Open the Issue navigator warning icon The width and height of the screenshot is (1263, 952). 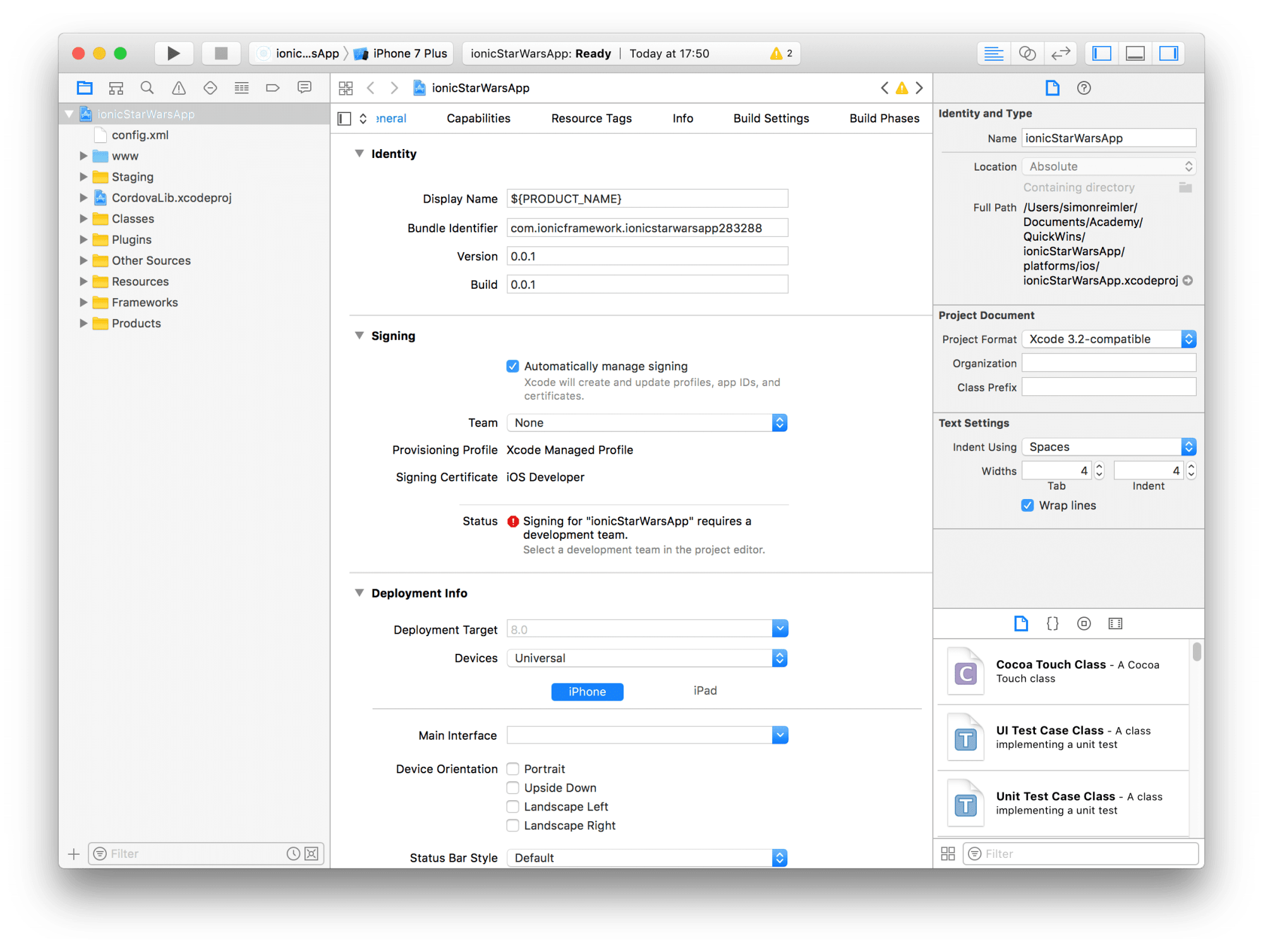pyautogui.click(x=179, y=88)
